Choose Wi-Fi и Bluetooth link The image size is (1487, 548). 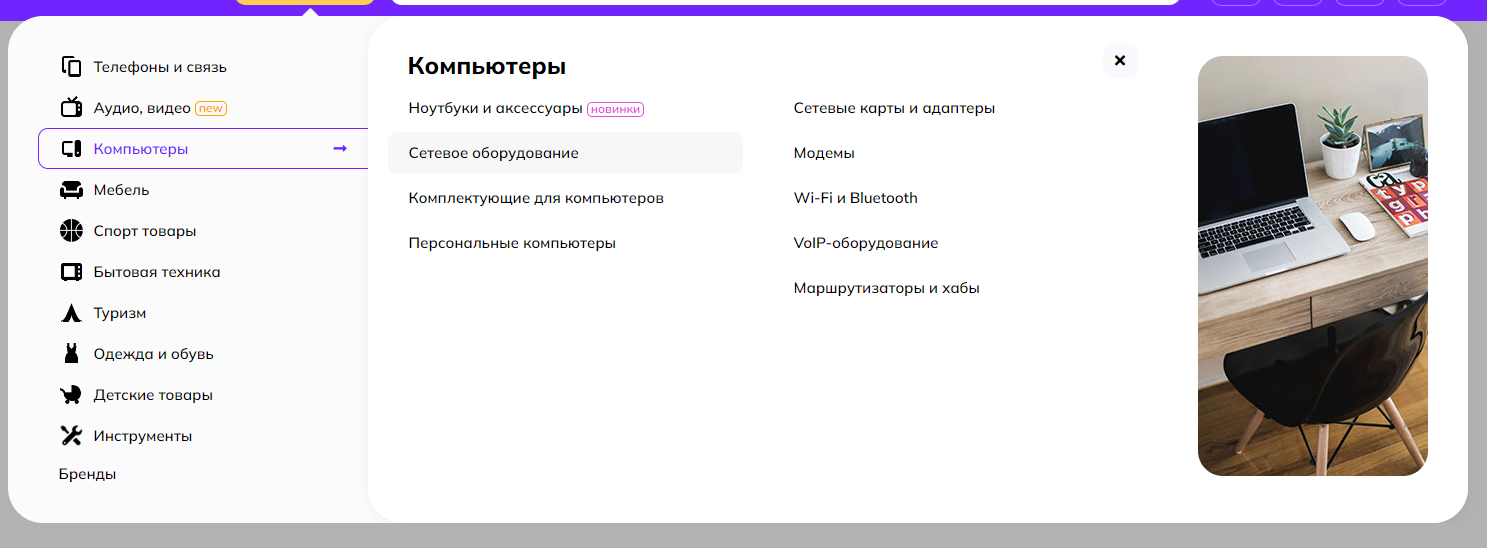[855, 198]
